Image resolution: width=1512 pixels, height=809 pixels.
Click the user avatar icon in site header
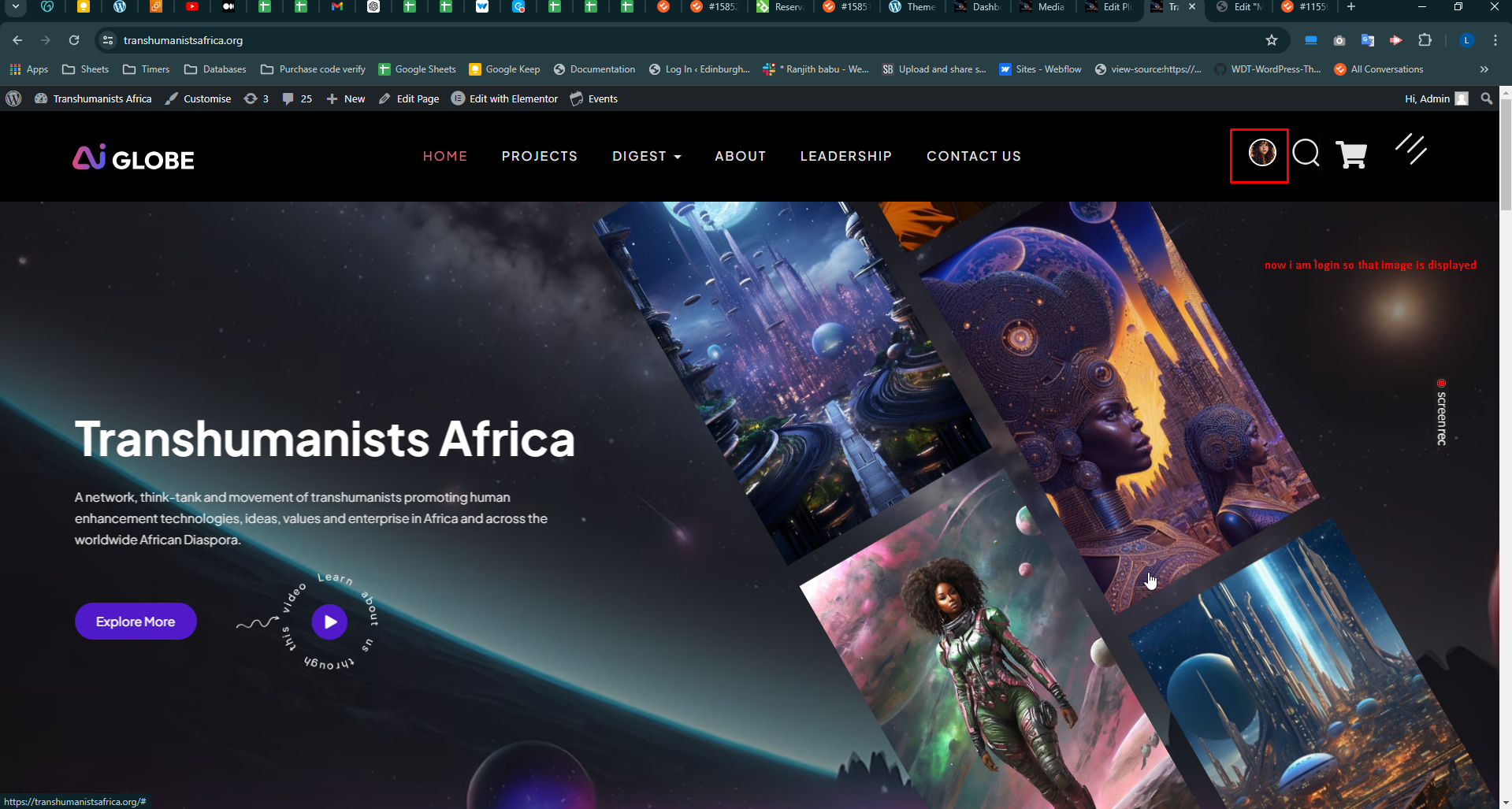click(1262, 152)
